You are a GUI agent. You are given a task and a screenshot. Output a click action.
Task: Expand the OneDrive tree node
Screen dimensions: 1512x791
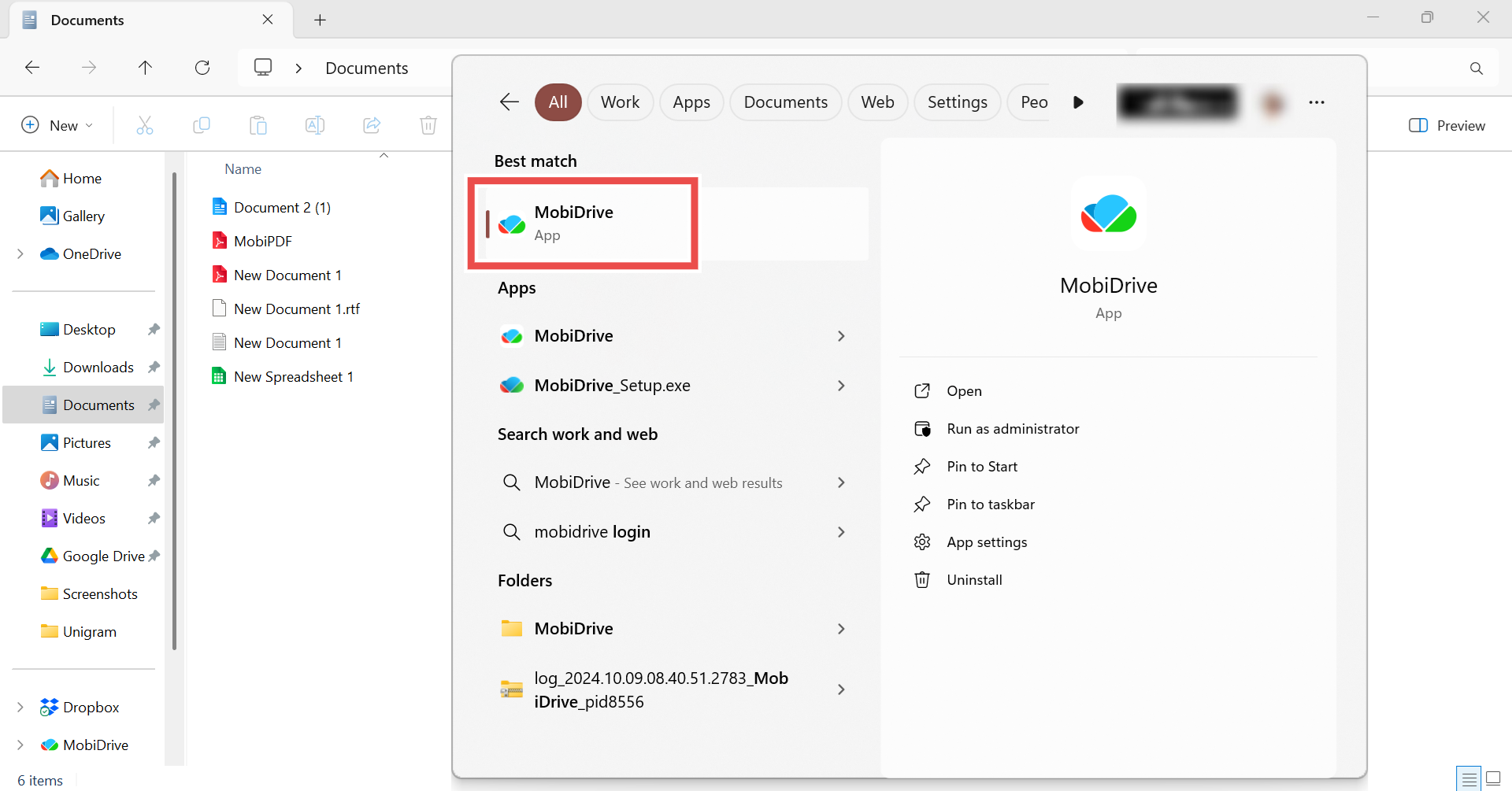point(20,254)
